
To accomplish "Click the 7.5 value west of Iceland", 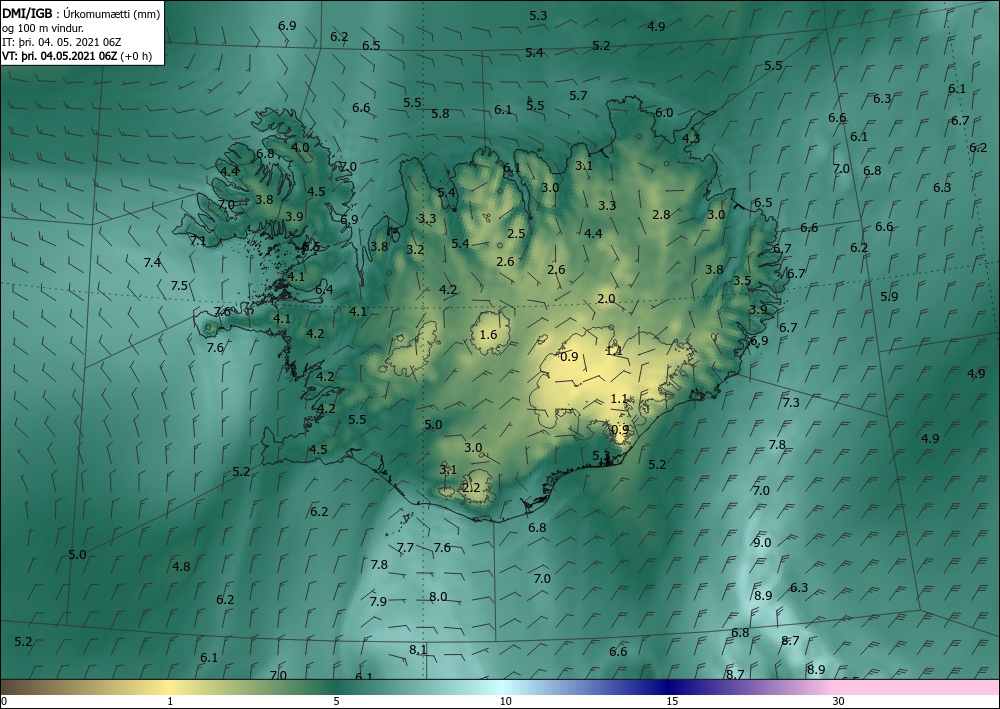I will (x=179, y=285).
